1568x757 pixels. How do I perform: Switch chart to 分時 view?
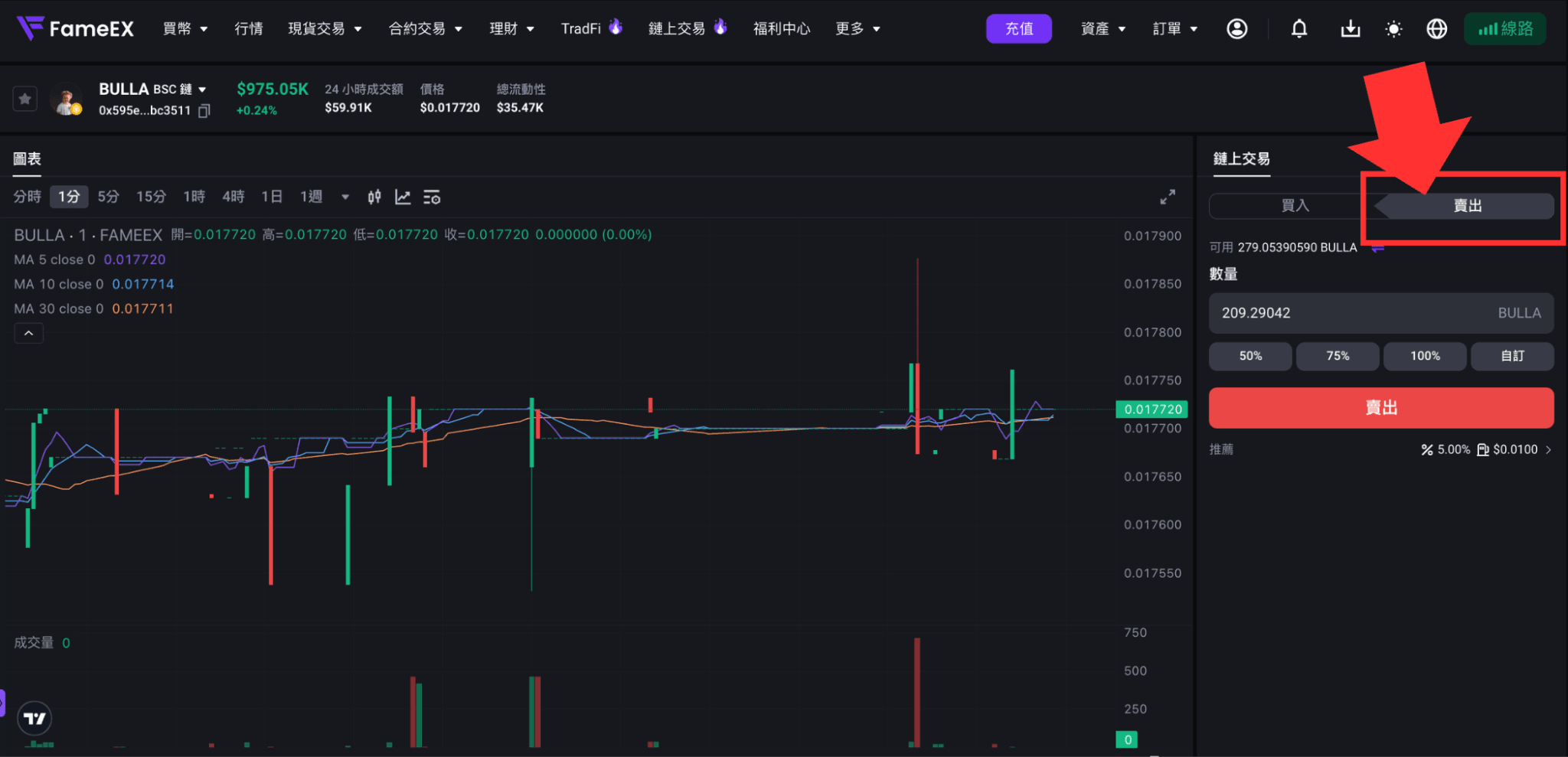click(27, 197)
